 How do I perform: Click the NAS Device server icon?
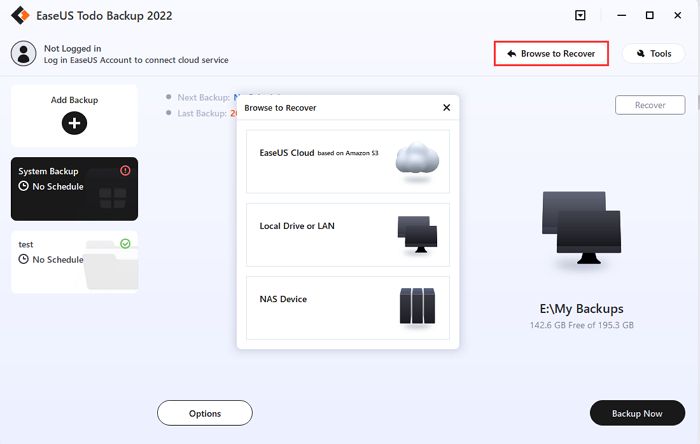click(x=416, y=306)
